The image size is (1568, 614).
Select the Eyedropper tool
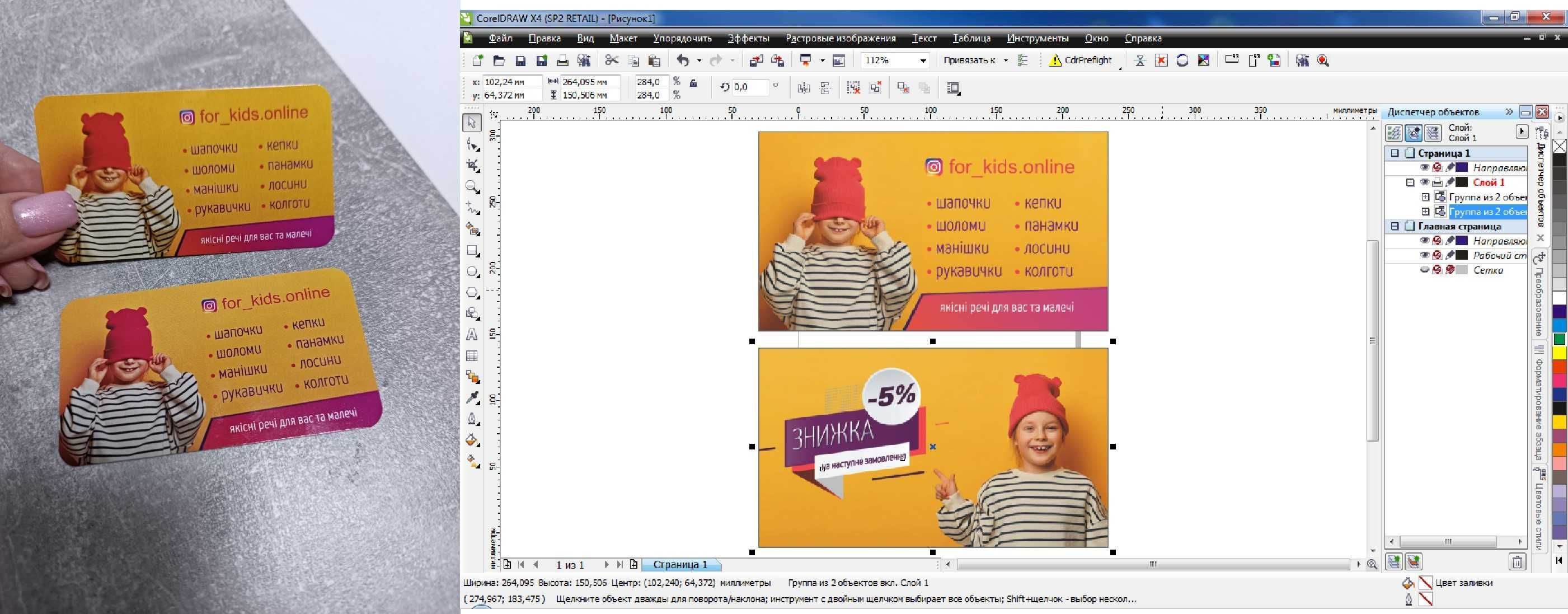[x=472, y=398]
